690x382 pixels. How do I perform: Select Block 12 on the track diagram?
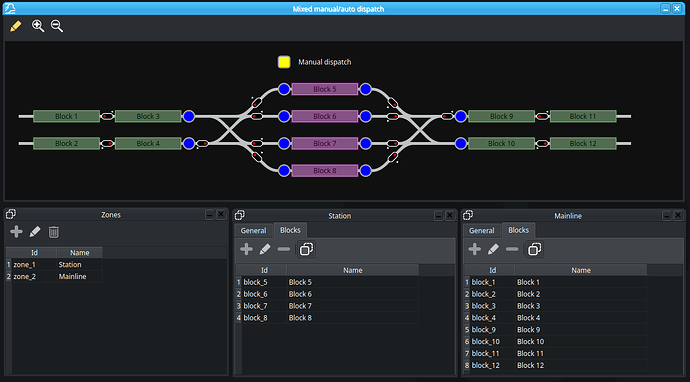[x=583, y=143]
